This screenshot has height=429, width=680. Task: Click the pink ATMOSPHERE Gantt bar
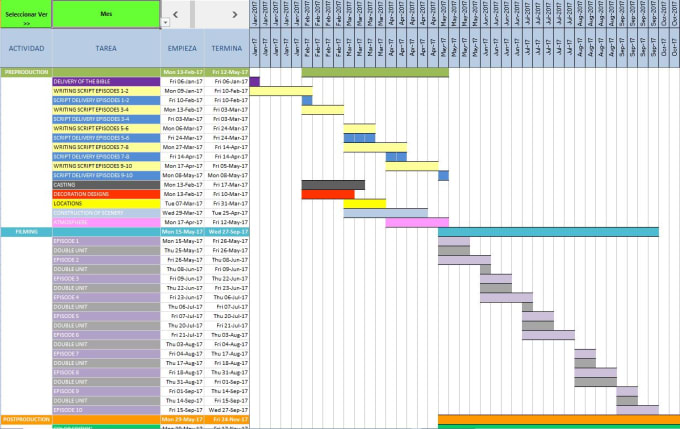417,223
